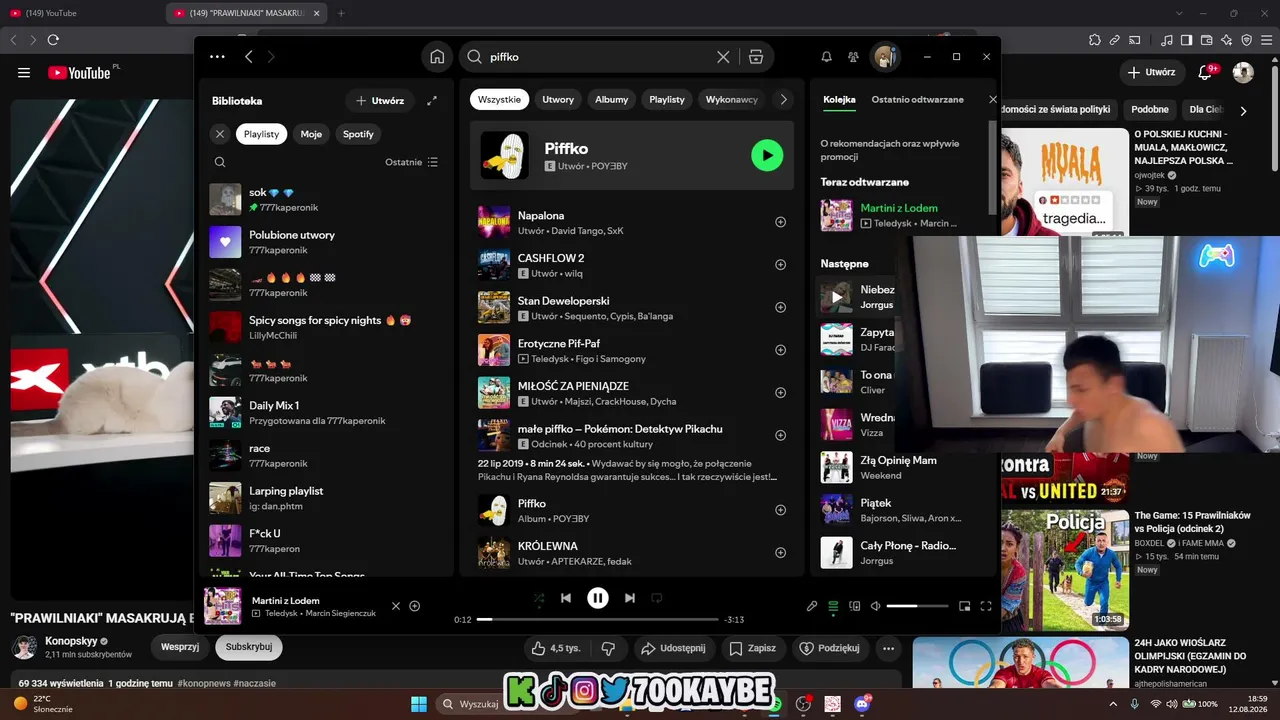This screenshot has height=720, width=1280.
Task: Seek within the track on the progress bar
Action: pos(598,620)
